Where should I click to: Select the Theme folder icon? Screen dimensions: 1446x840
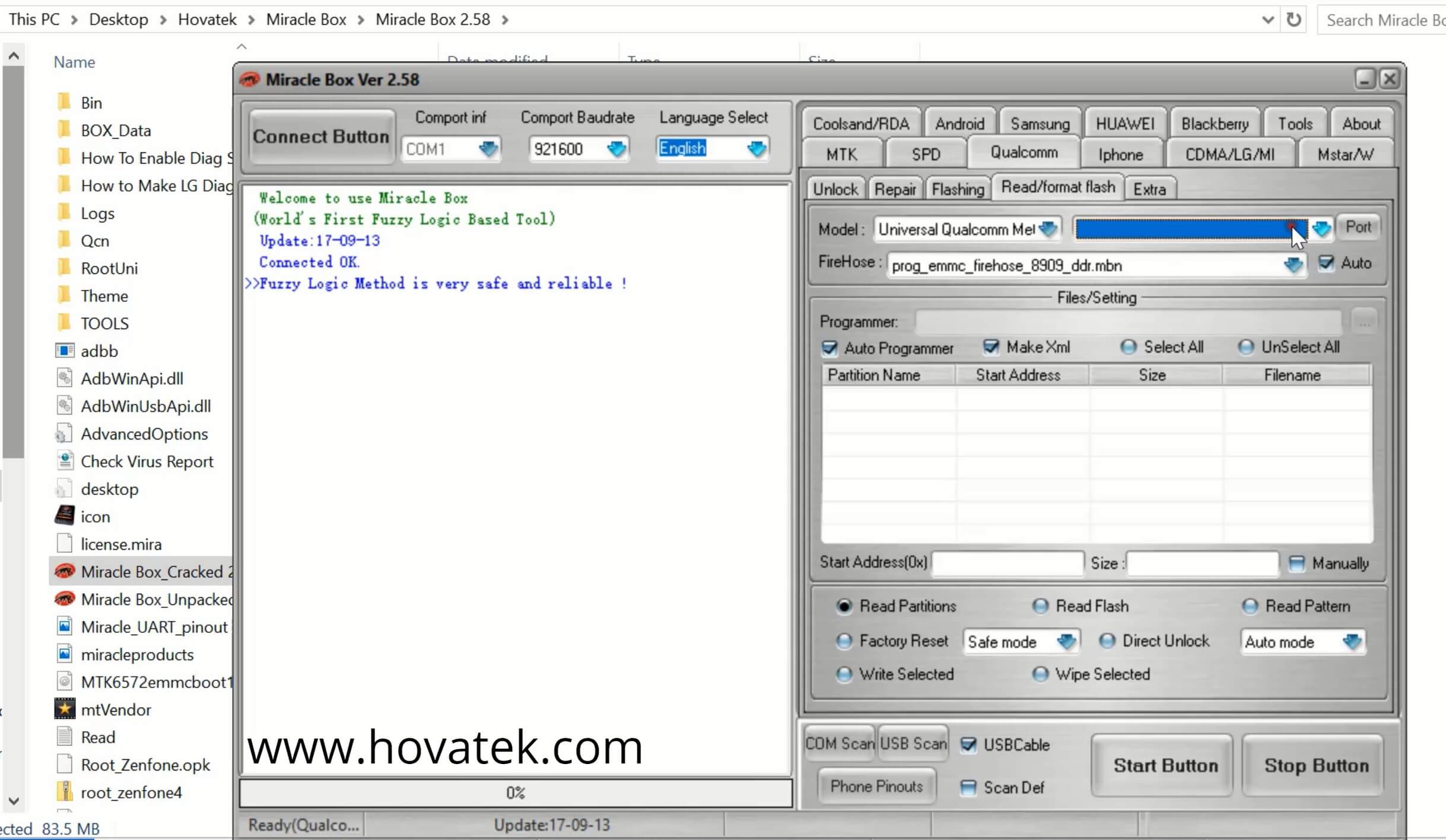pyautogui.click(x=64, y=295)
